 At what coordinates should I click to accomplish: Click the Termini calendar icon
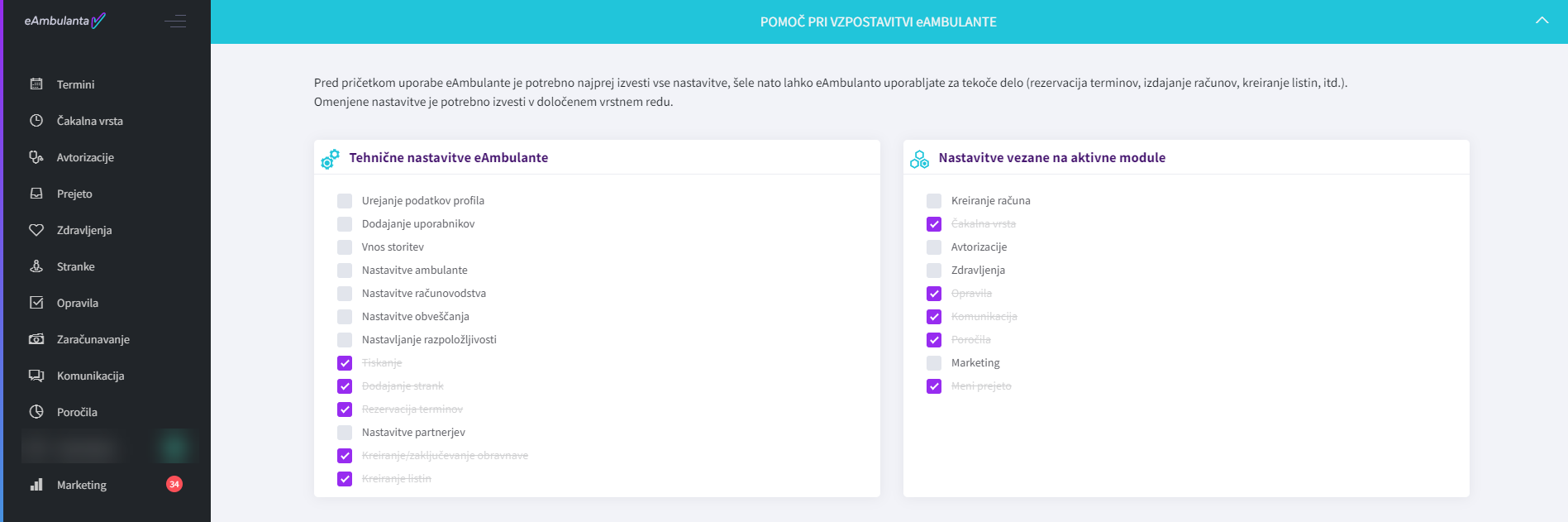pos(36,84)
